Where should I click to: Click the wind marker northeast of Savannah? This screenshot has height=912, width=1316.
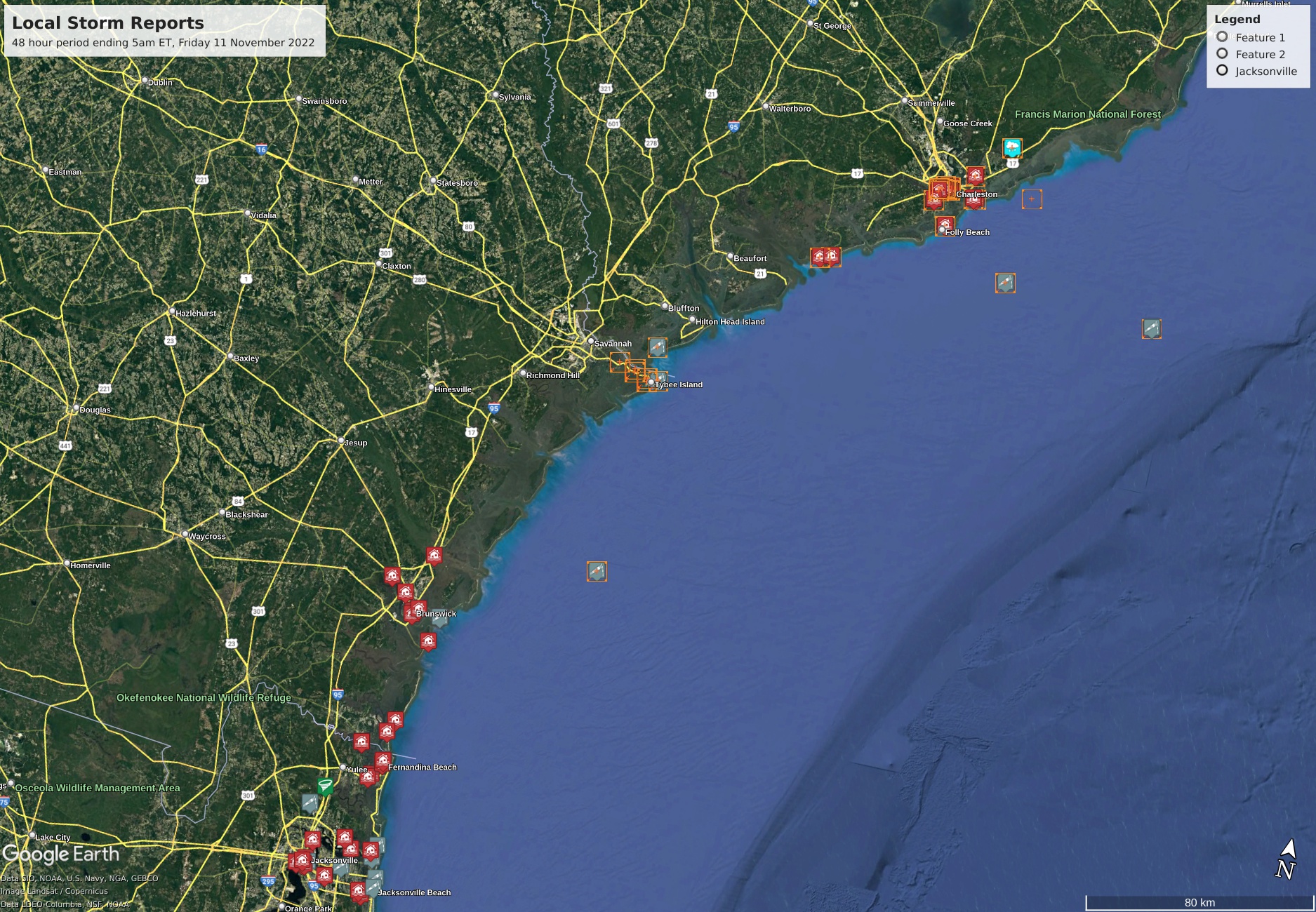(x=657, y=347)
